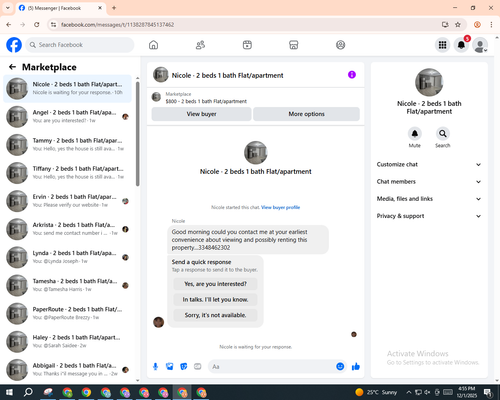
Task: Expand Customize chat section
Action: click(429, 164)
